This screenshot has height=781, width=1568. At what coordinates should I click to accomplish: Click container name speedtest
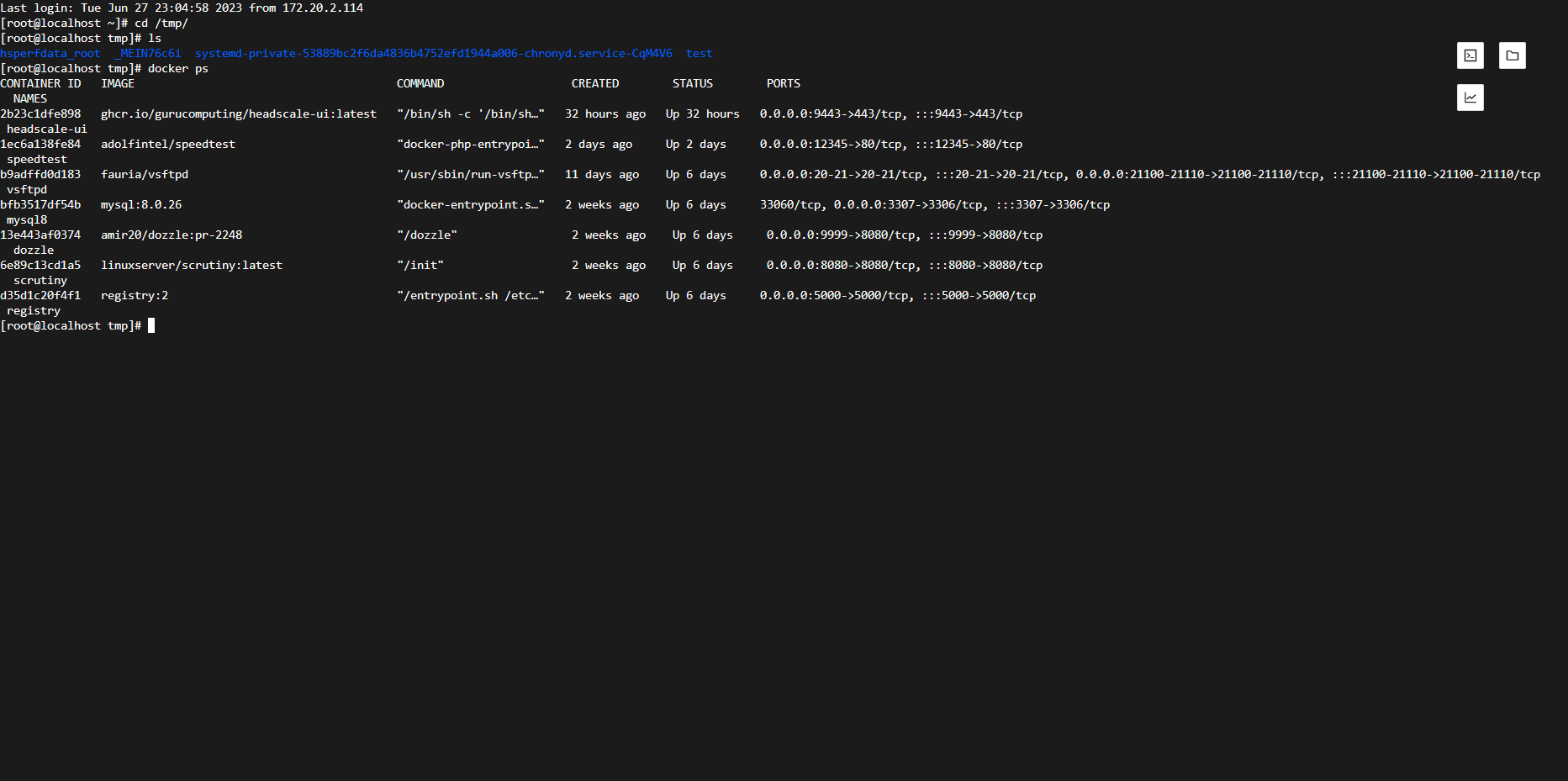click(x=37, y=159)
